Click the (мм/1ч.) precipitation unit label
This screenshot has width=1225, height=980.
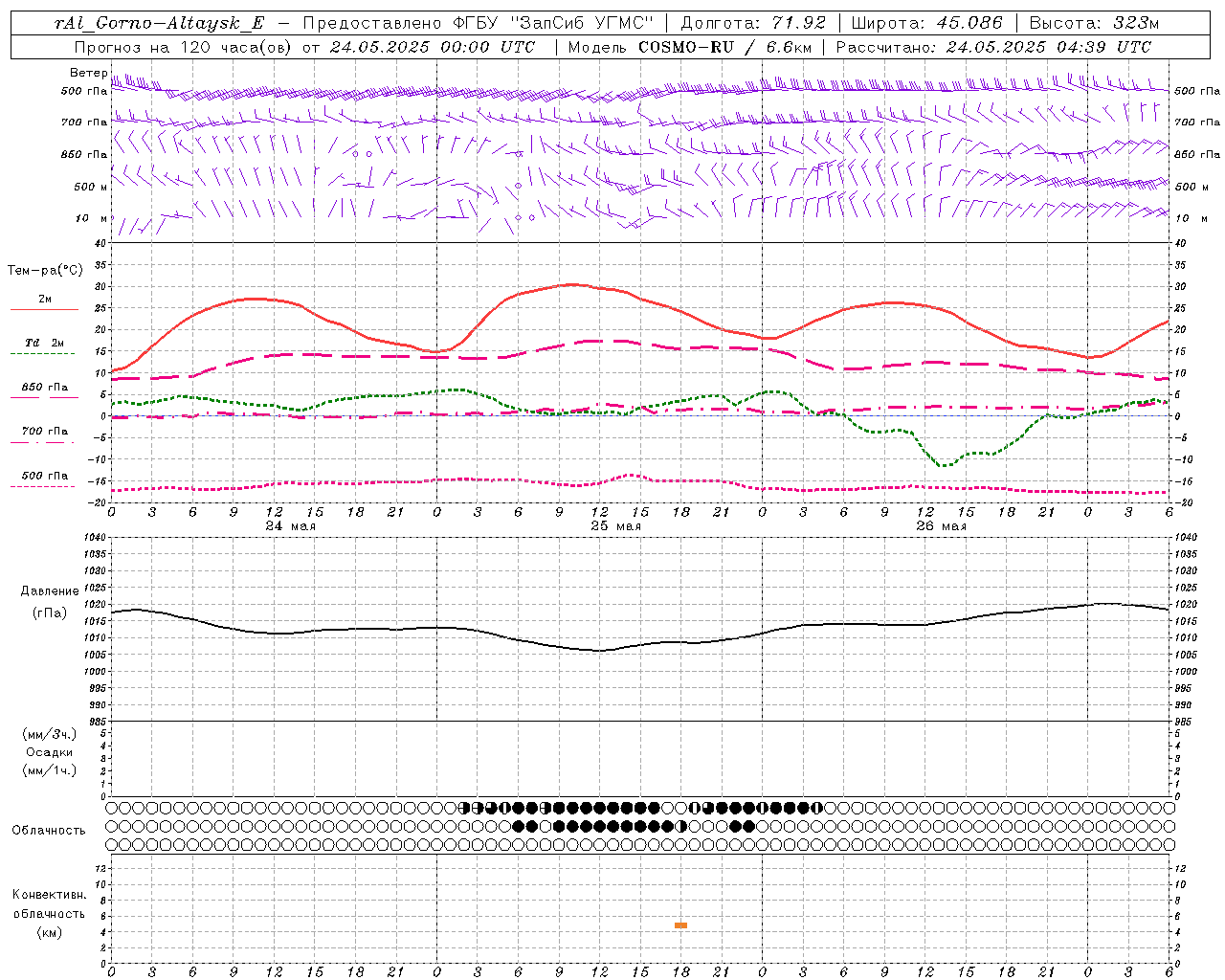click(x=49, y=770)
